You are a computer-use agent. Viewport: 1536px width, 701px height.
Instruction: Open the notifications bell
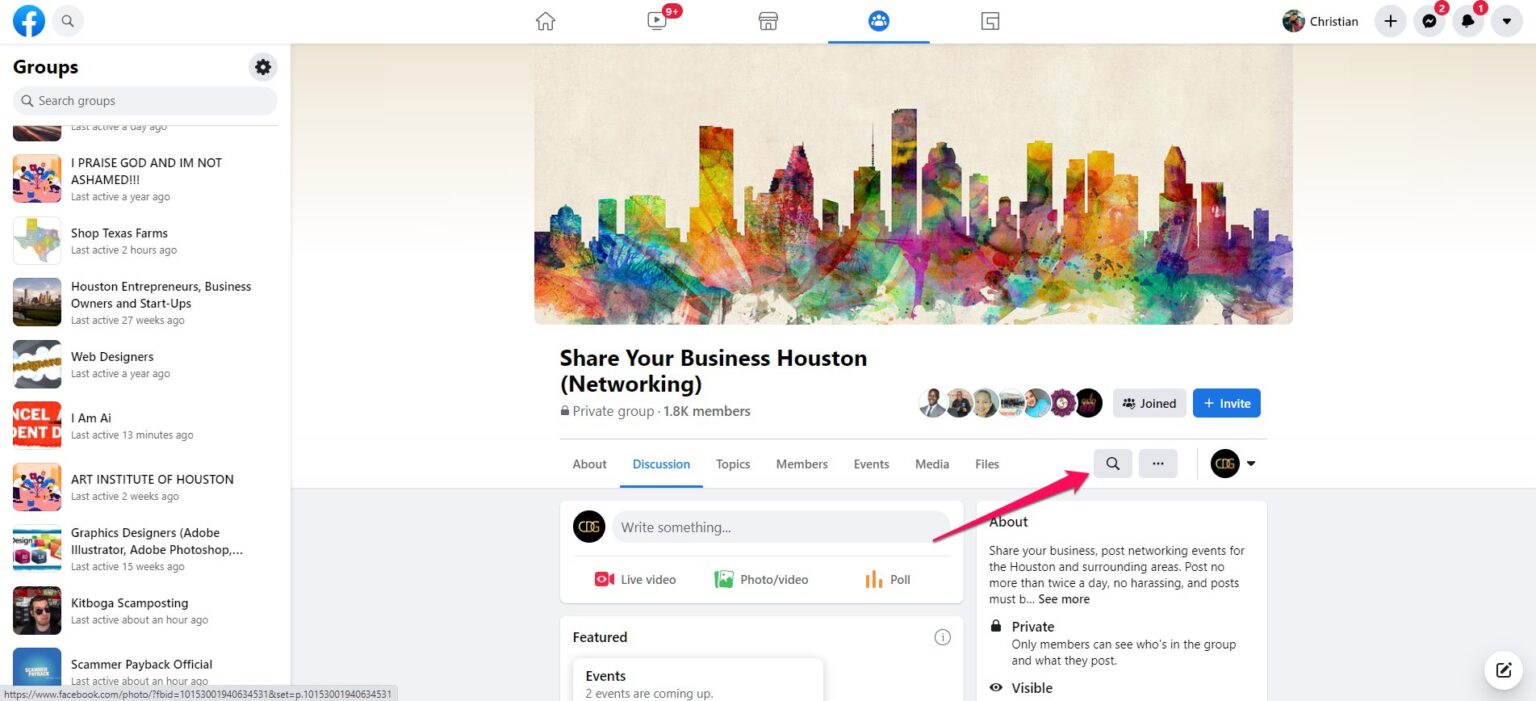click(1468, 21)
